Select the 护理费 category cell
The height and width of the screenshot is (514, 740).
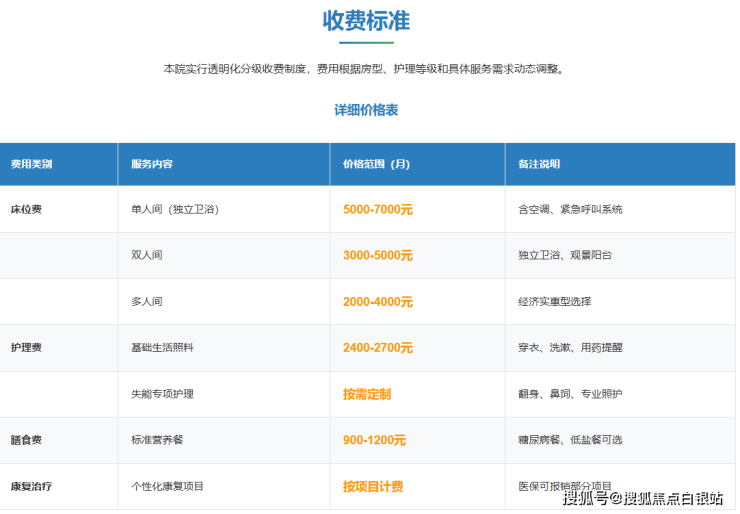tap(26, 347)
